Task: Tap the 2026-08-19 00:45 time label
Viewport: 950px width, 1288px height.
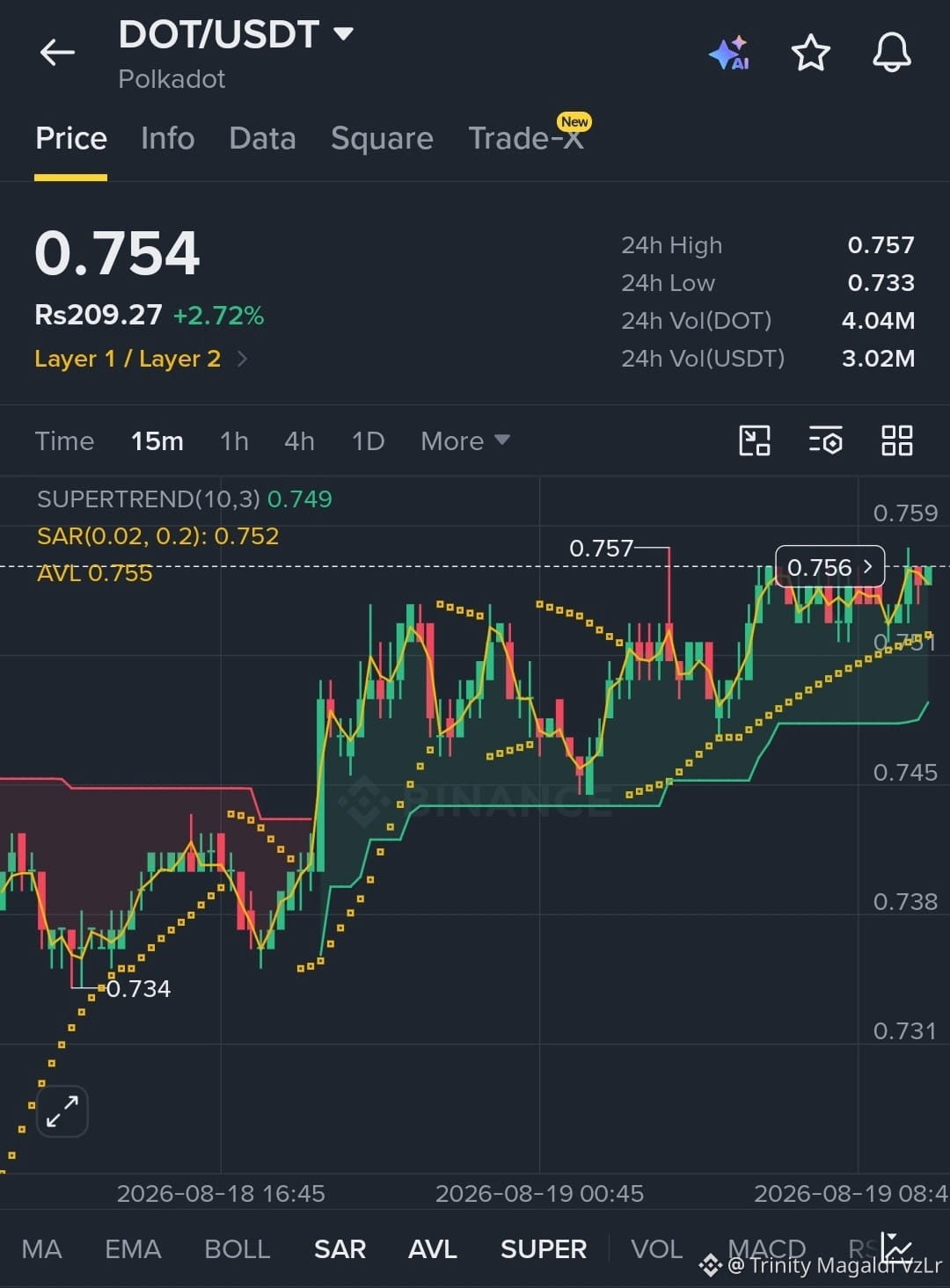Action: click(539, 1193)
